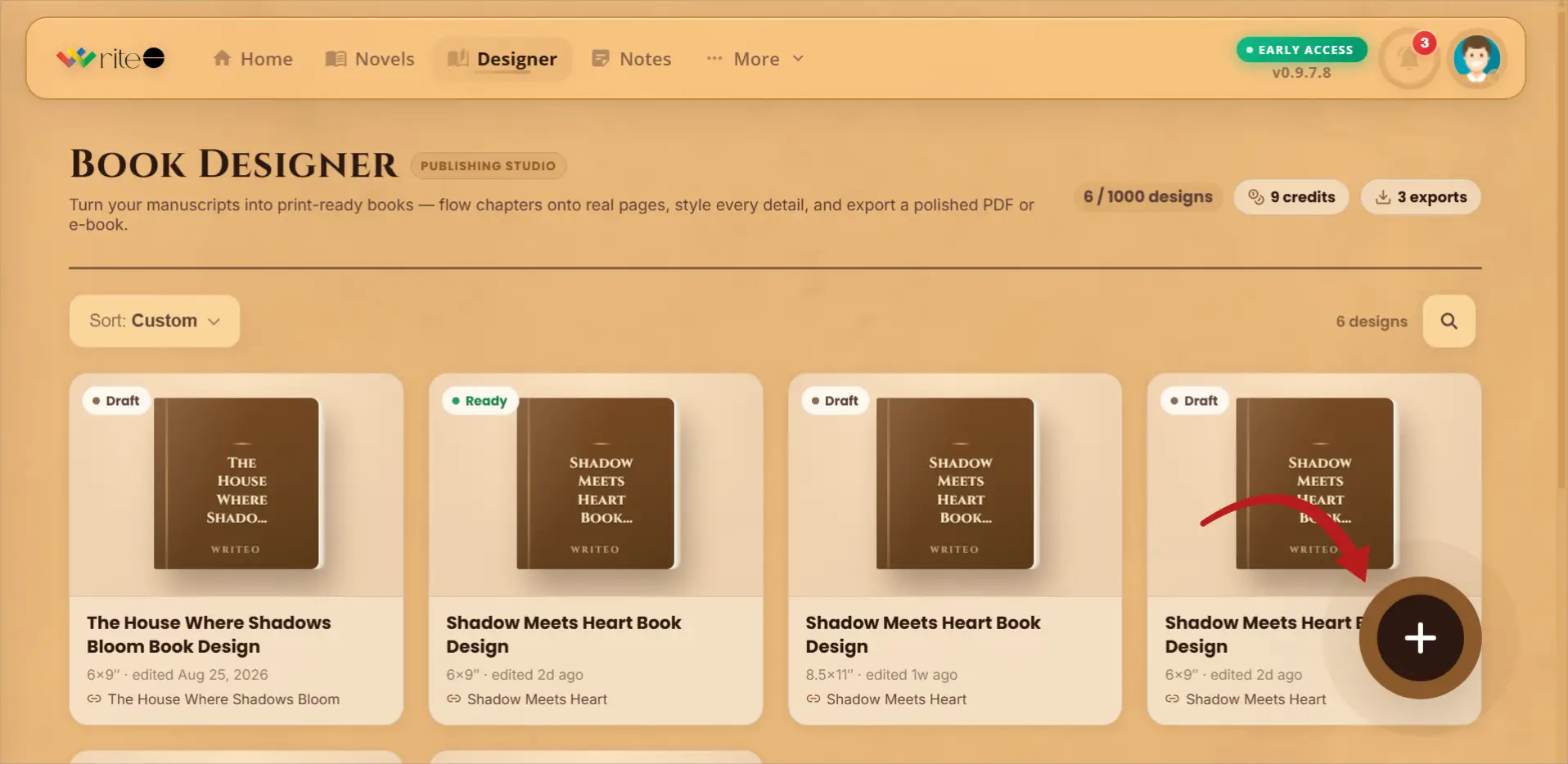Expand the More menu
Viewport: 1568px width, 764px height.
(755, 59)
